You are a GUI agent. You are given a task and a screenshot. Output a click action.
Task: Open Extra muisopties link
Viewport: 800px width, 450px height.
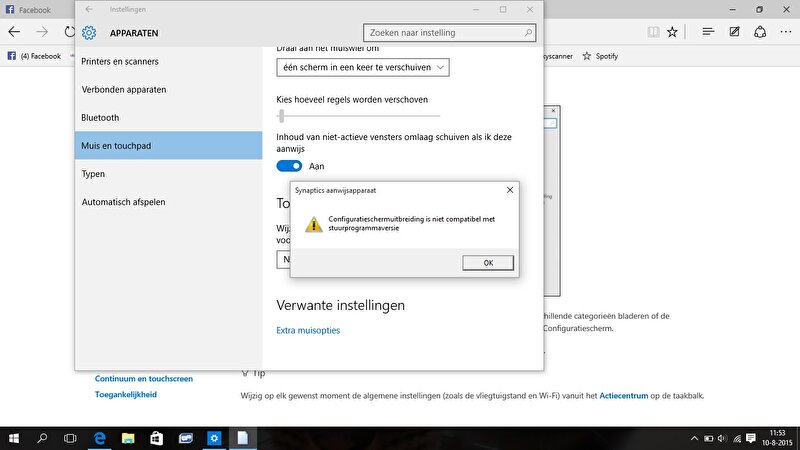(x=308, y=330)
